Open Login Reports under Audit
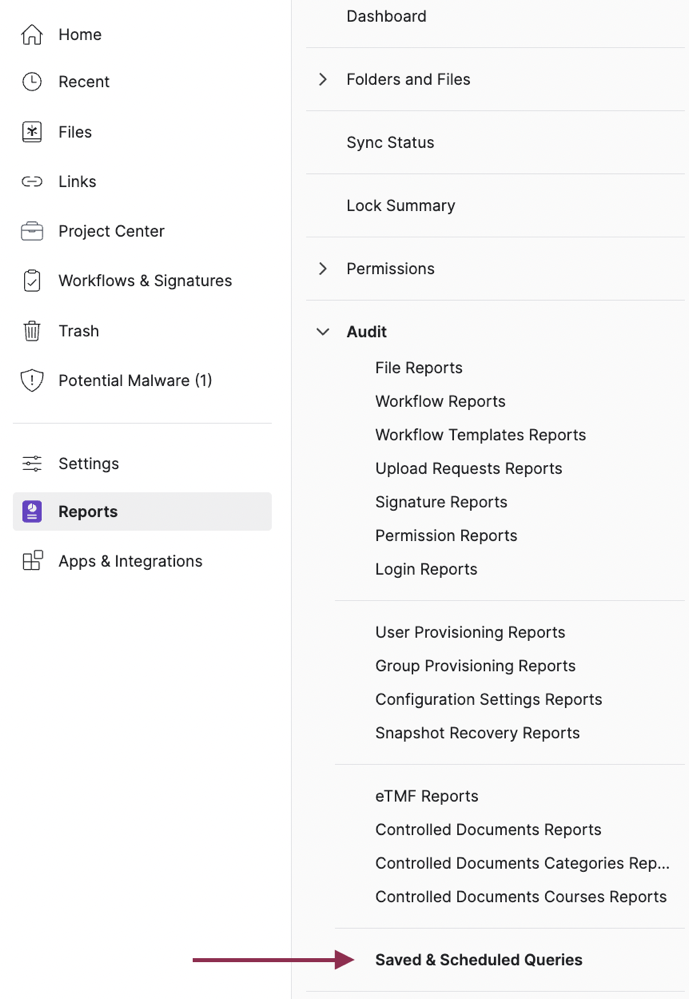 tap(426, 569)
